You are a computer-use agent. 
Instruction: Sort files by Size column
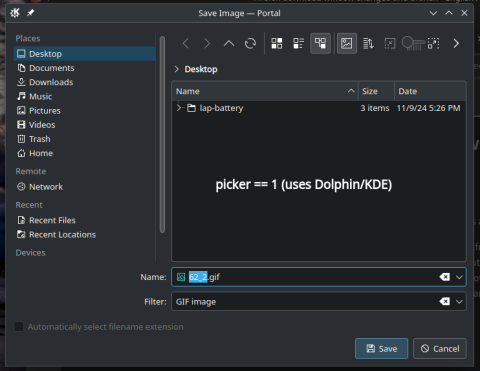376,91
